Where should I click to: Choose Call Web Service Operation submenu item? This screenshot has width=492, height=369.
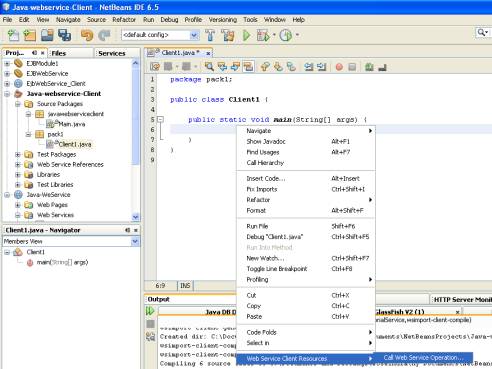coord(423,357)
